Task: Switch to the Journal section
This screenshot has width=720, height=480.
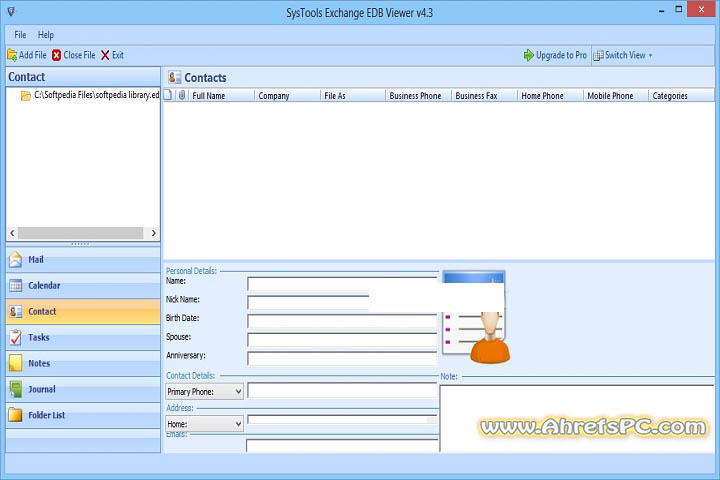Action: 83,390
